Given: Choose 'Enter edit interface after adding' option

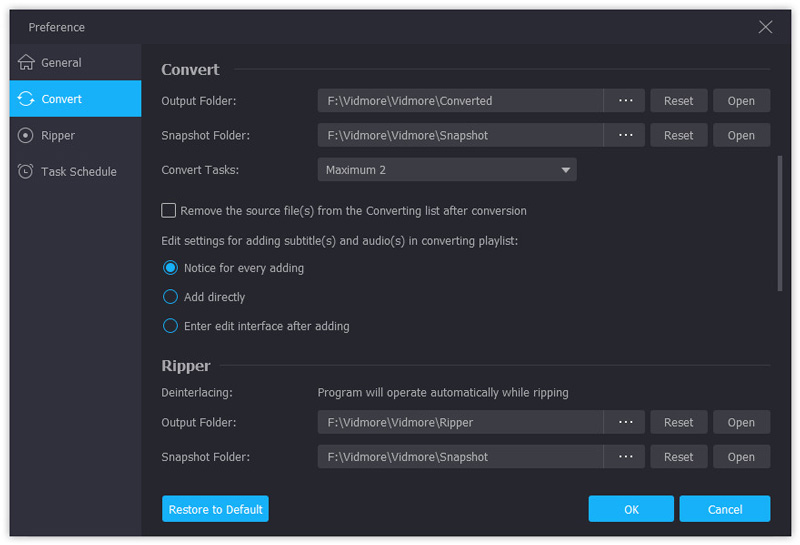Looking at the screenshot, I should point(170,326).
